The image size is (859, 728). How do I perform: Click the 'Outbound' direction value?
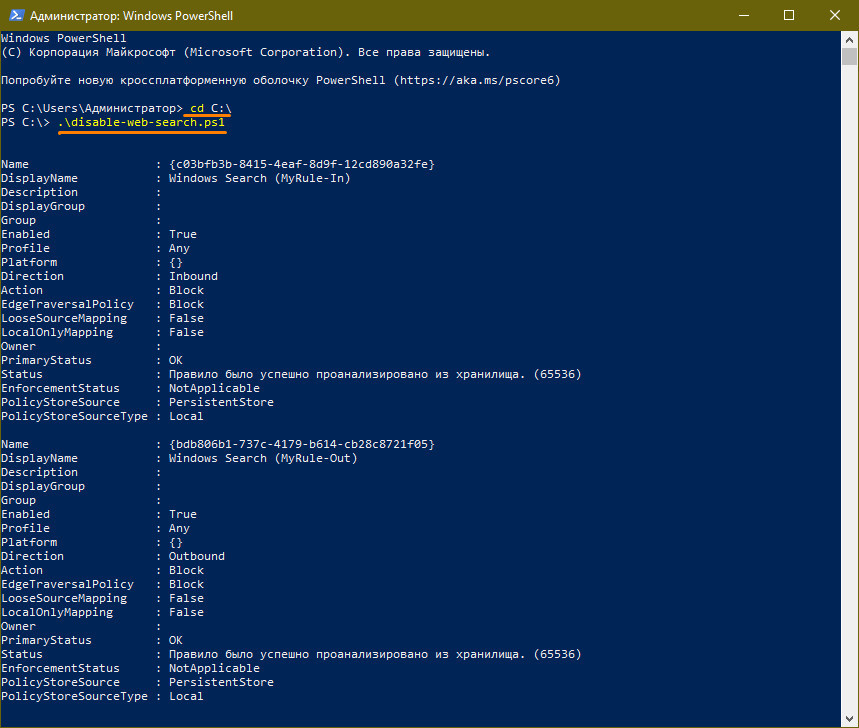(x=197, y=556)
